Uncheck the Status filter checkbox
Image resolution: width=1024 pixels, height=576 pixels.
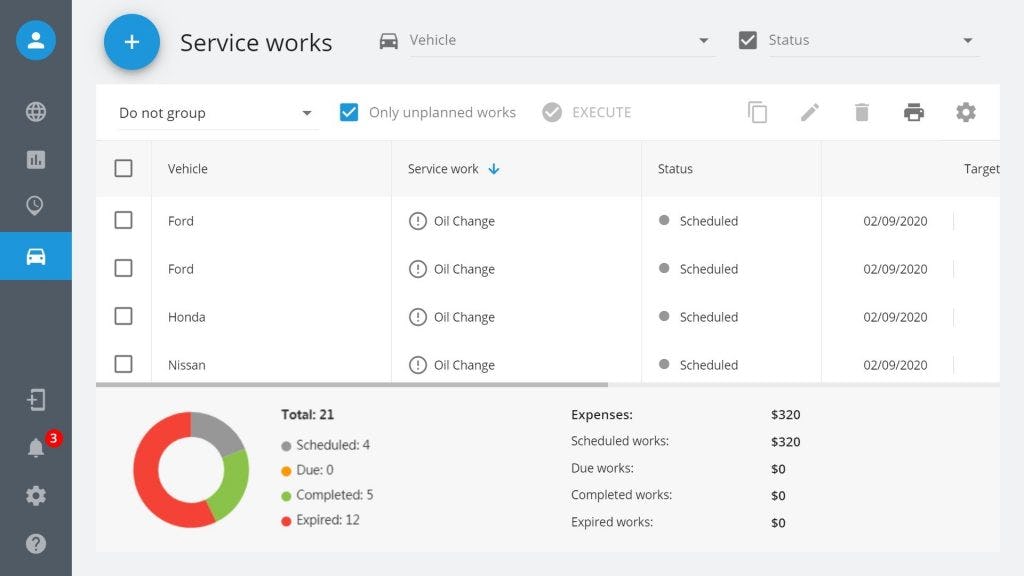click(x=747, y=40)
